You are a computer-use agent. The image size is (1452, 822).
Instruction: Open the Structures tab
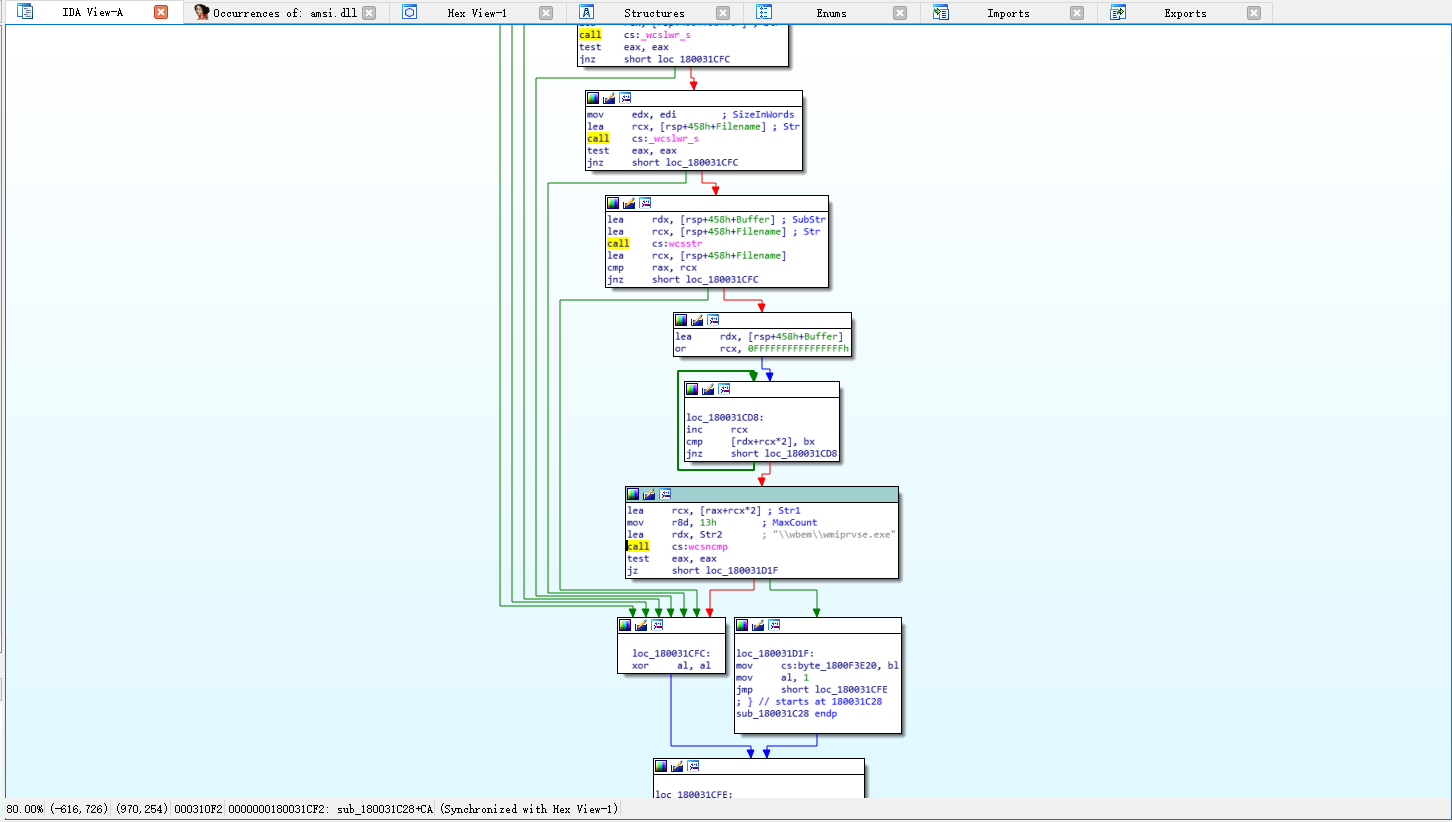(x=654, y=13)
